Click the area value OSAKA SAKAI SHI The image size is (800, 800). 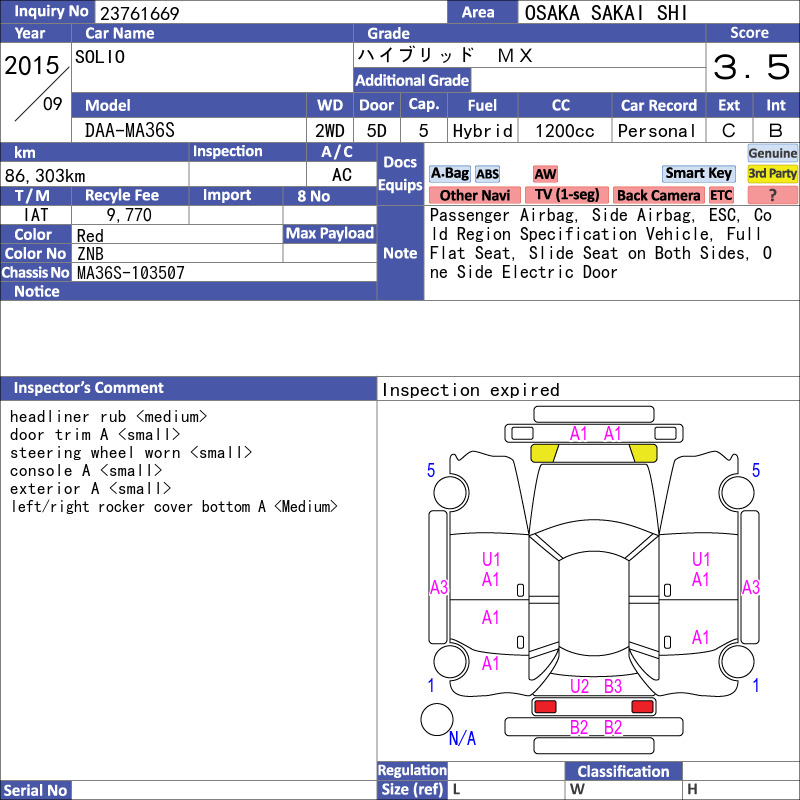pyautogui.click(x=606, y=13)
